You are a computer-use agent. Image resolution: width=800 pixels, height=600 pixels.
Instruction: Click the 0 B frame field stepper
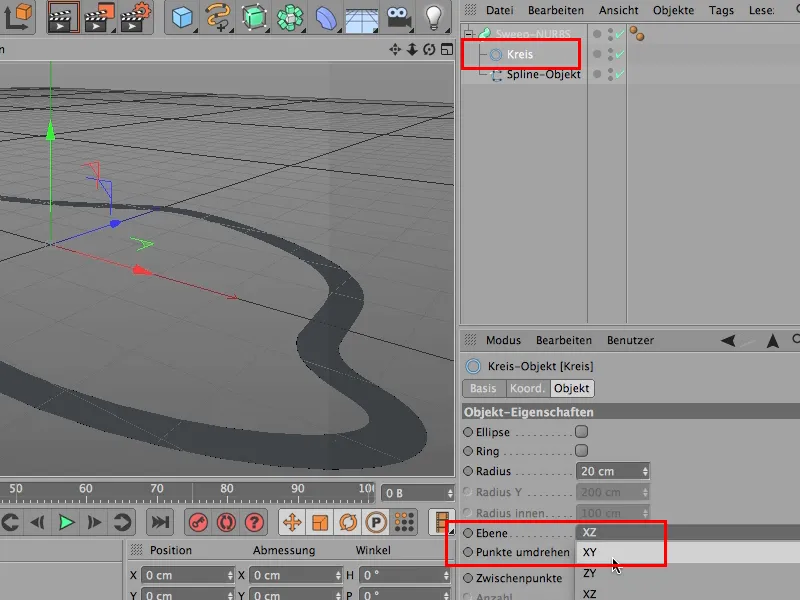[x=450, y=493]
